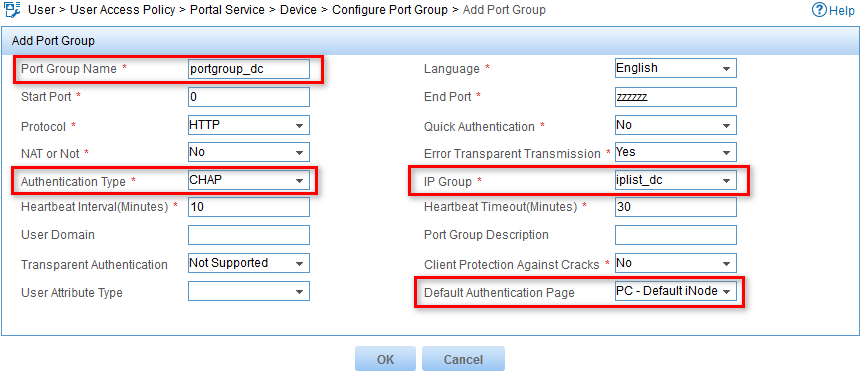Image resolution: width=861 pixels, height=373 pixels.
Task: Confirm with the OK button
Action: tap(385, 359)
